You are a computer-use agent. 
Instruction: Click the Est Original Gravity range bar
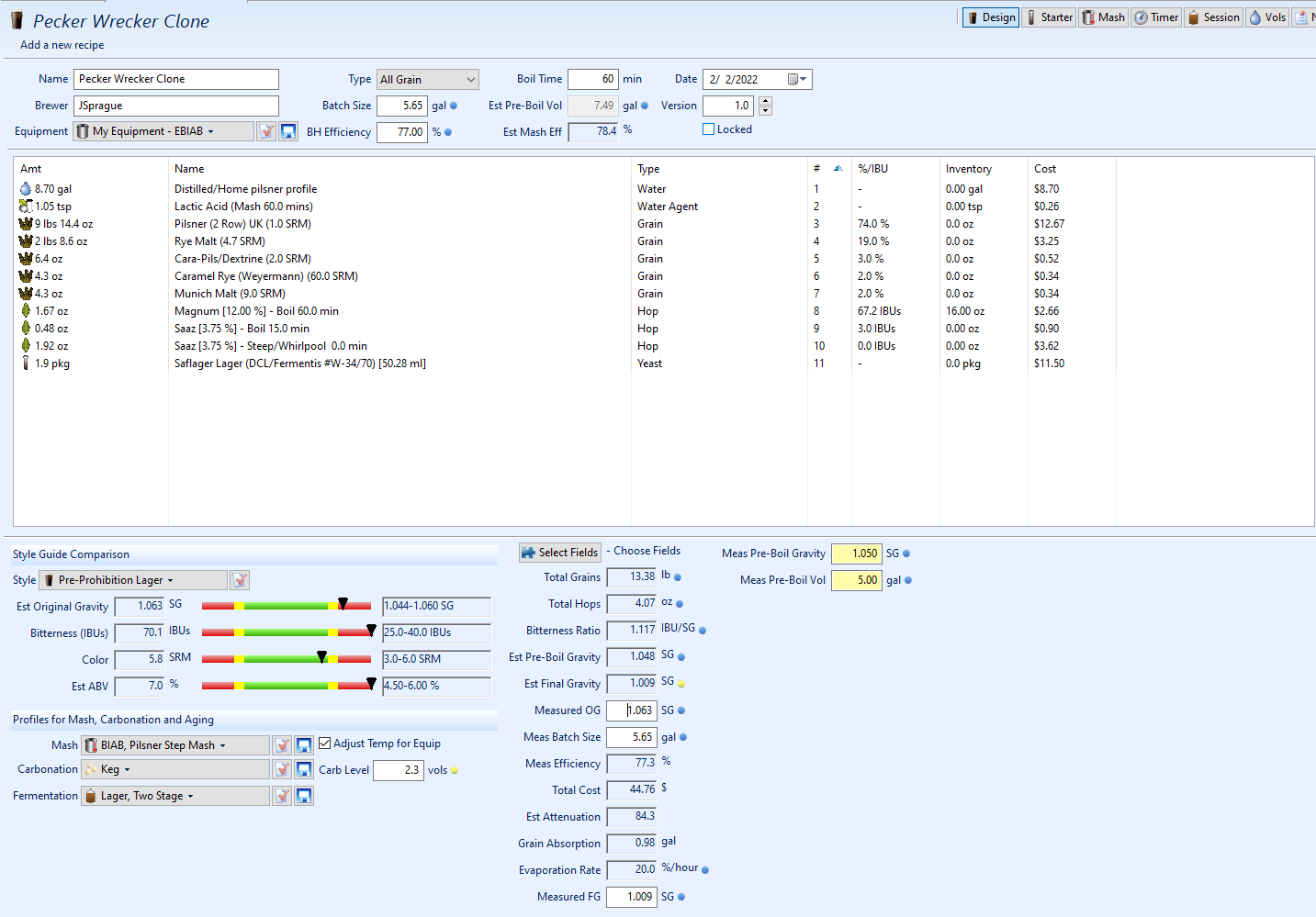pos(287,606)
